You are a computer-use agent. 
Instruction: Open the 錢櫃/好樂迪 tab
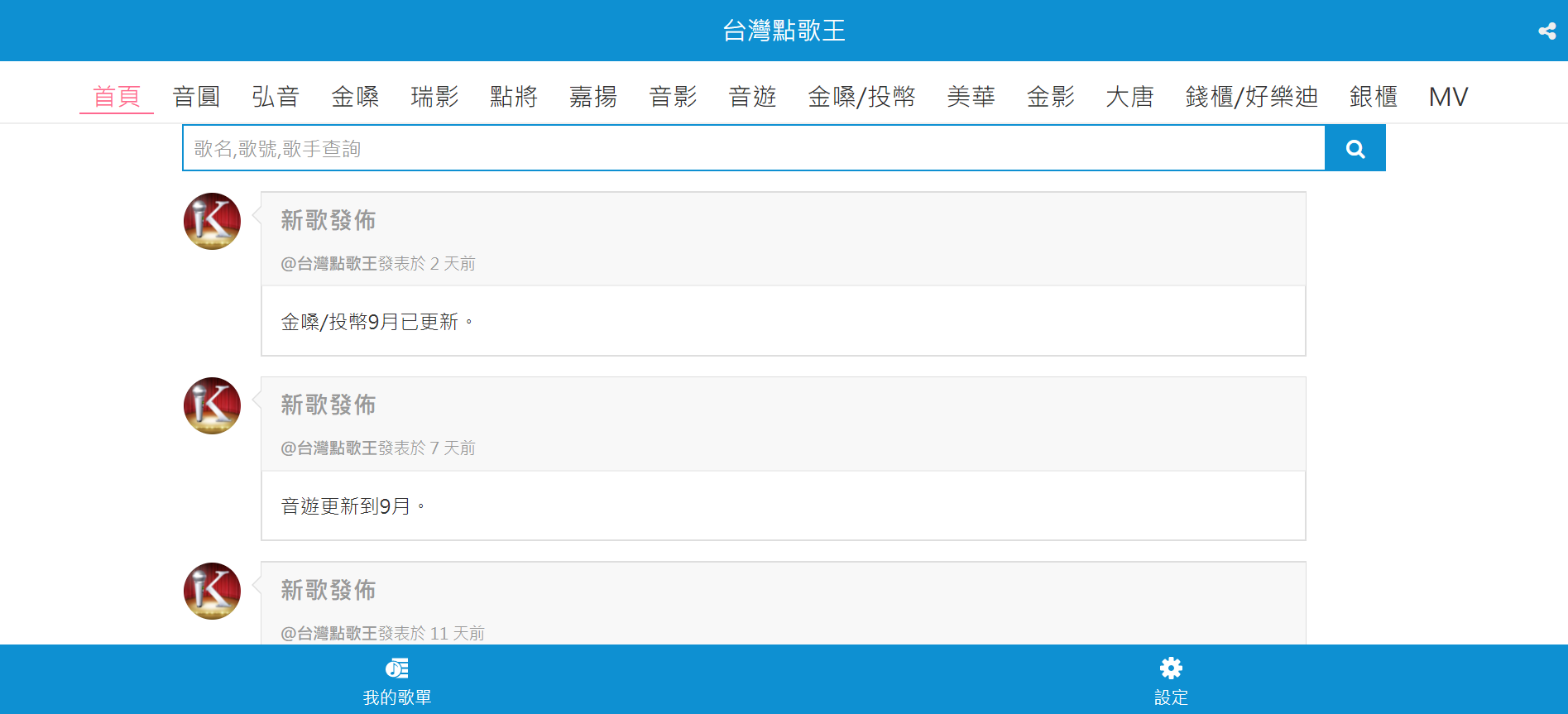pyautogui.click(x=1251, y=97)
